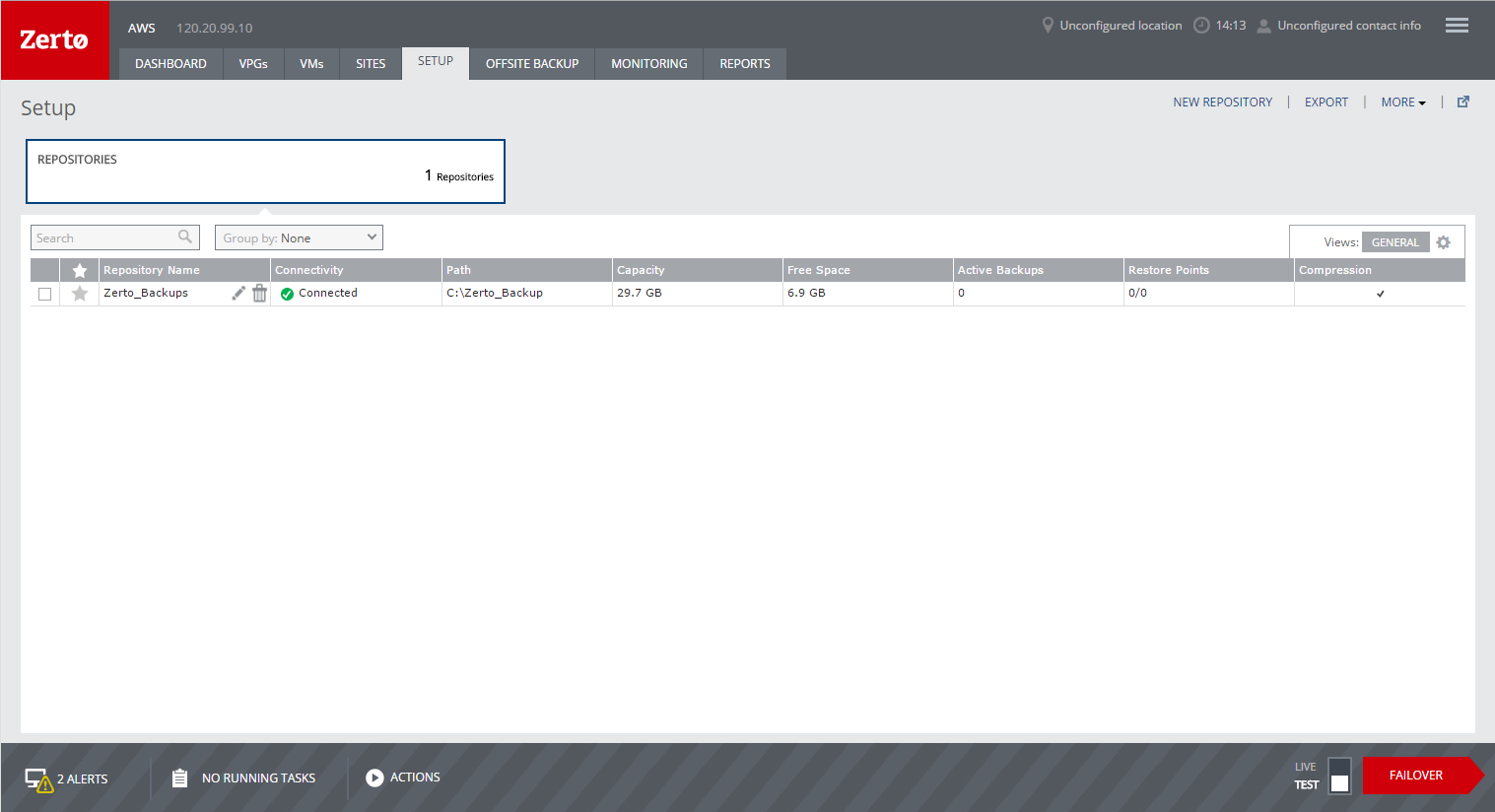Image resolution: width=1495 pixels, height=812 pixels.
Task: Open the hamburger menu icon
Action: pos(1457,26)
